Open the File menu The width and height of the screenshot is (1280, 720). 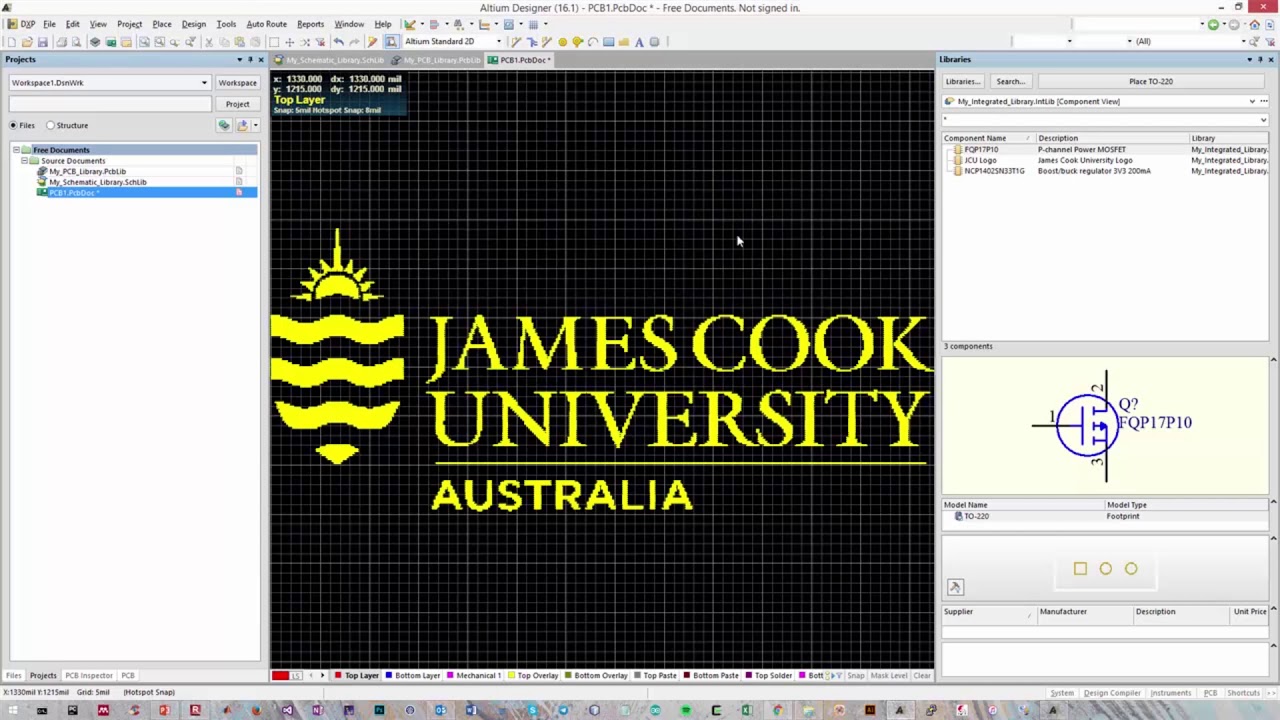49,24
